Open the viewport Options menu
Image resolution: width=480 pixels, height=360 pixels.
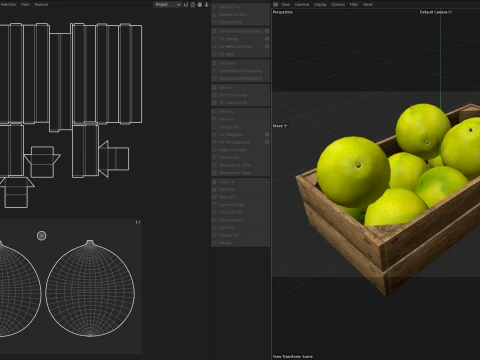click(x=338, y=5)
